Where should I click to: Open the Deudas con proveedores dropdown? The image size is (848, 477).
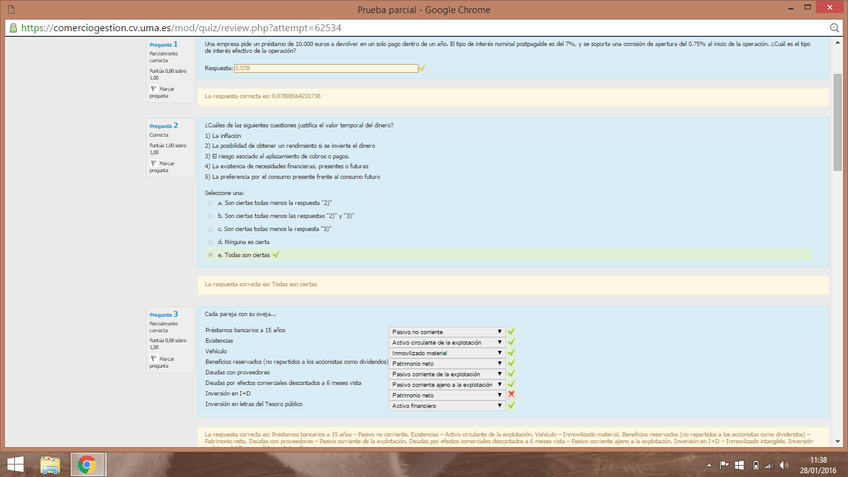coord(446,374)
